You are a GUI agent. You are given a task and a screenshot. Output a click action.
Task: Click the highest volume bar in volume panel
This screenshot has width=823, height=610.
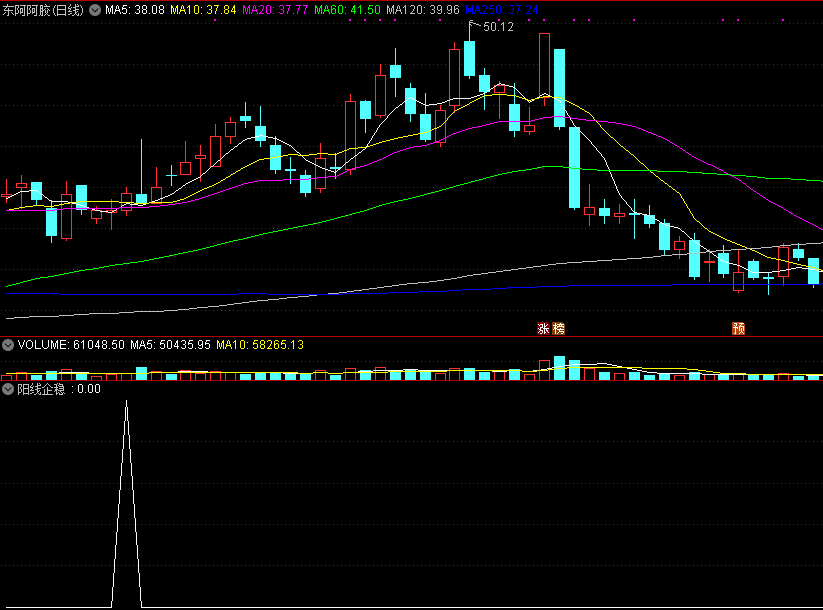click(560, 368)
